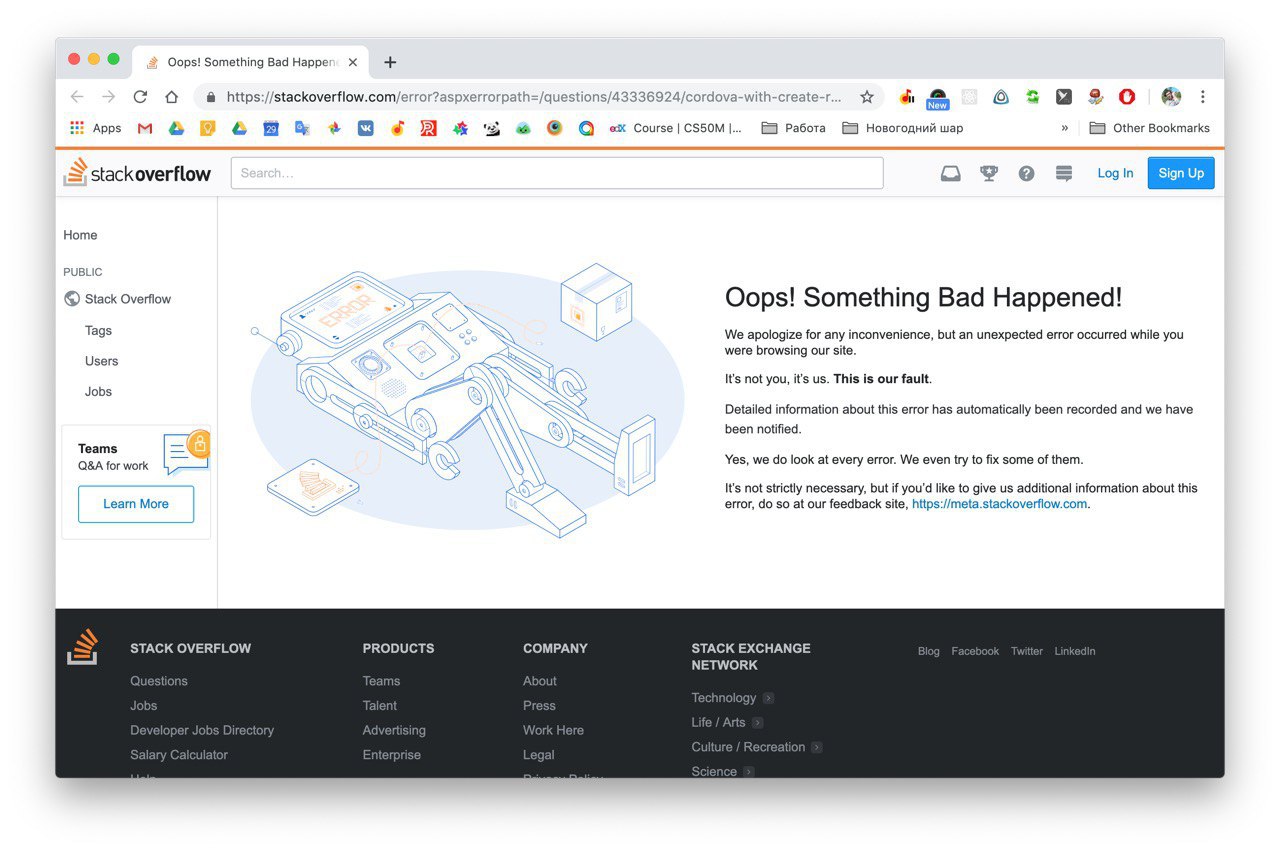This screenshot has height=851, width=1280.
Task: Open the Course CS50M bookmark
Action: pyautogui.click(x=677, y=128)
